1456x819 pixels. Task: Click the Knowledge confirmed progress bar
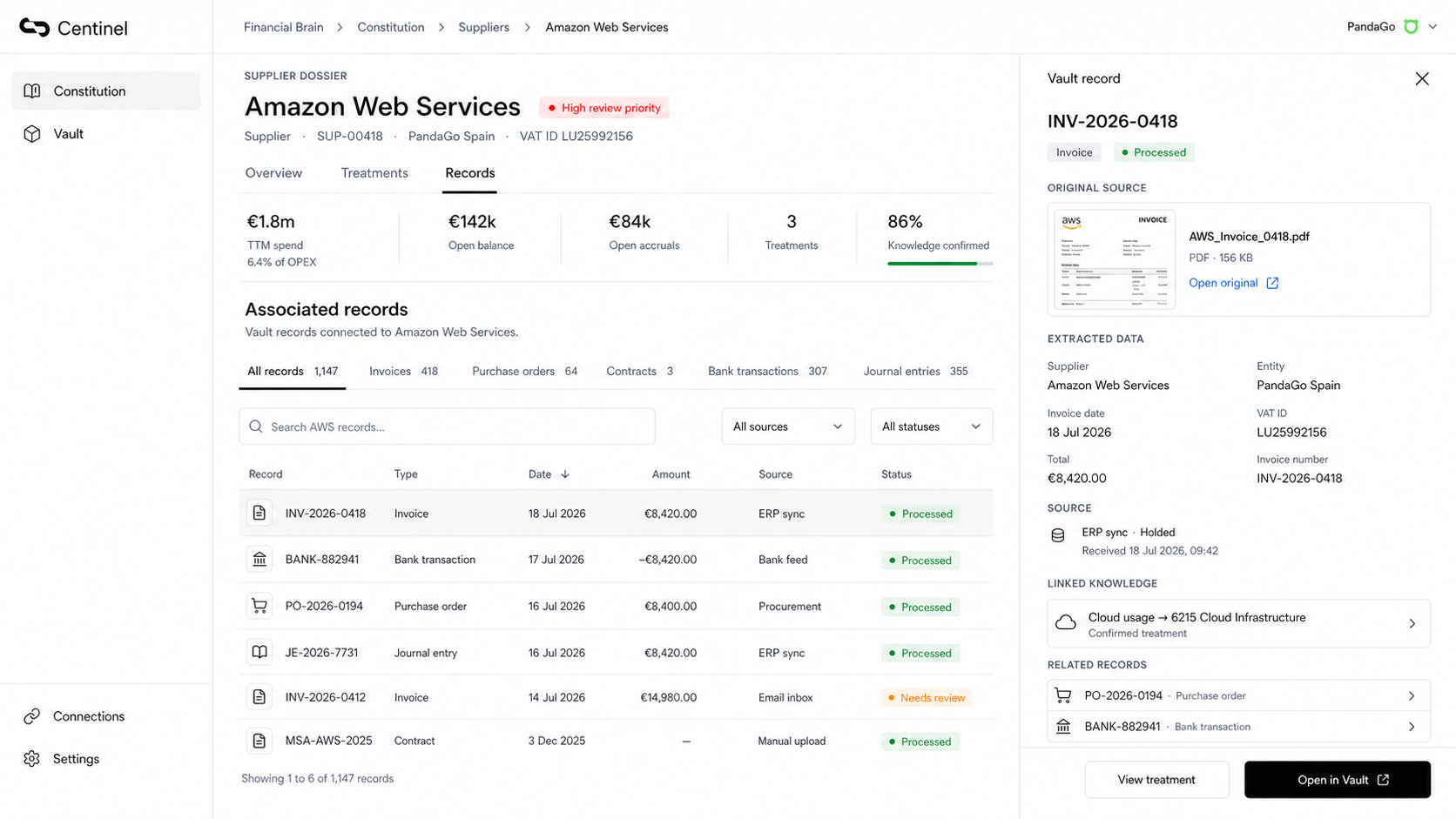(940, 263)
